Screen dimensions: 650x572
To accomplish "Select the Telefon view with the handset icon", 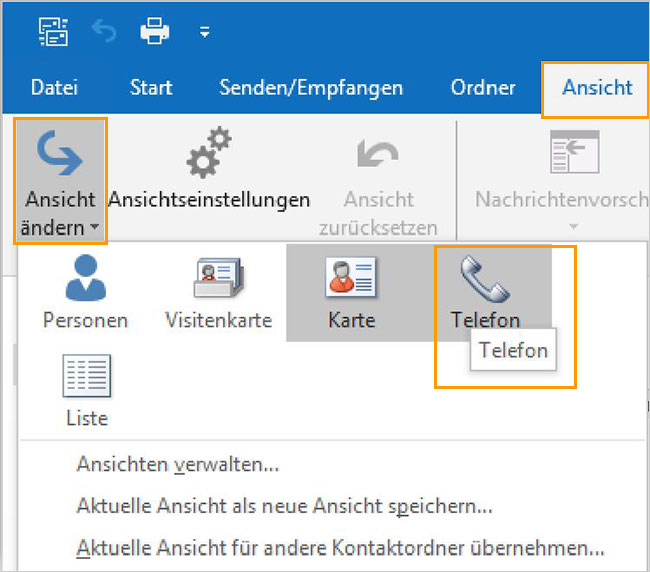I will (x=485, y=293).
